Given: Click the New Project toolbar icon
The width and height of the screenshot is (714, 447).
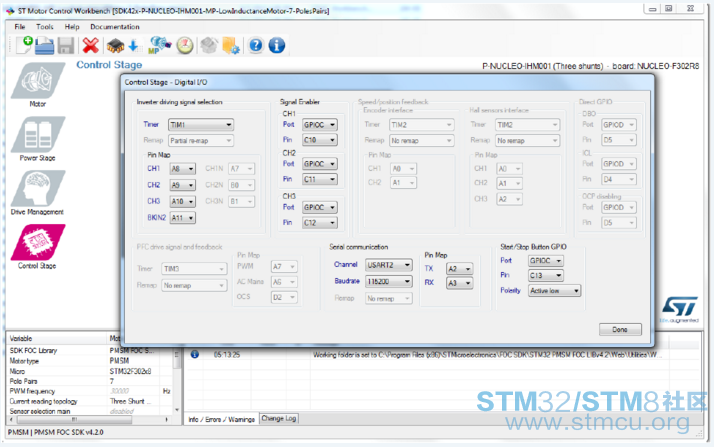Looking at the screenshot, I should point(24,45).
